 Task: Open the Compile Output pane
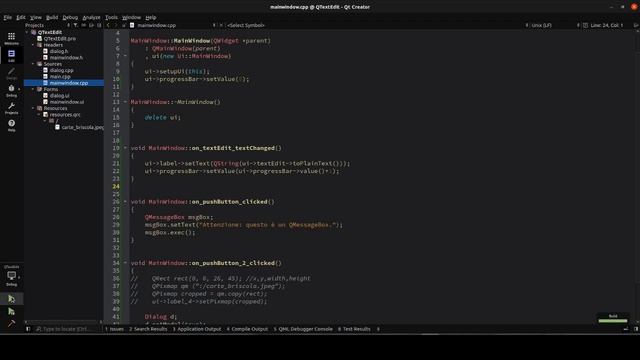pos(247,329)
